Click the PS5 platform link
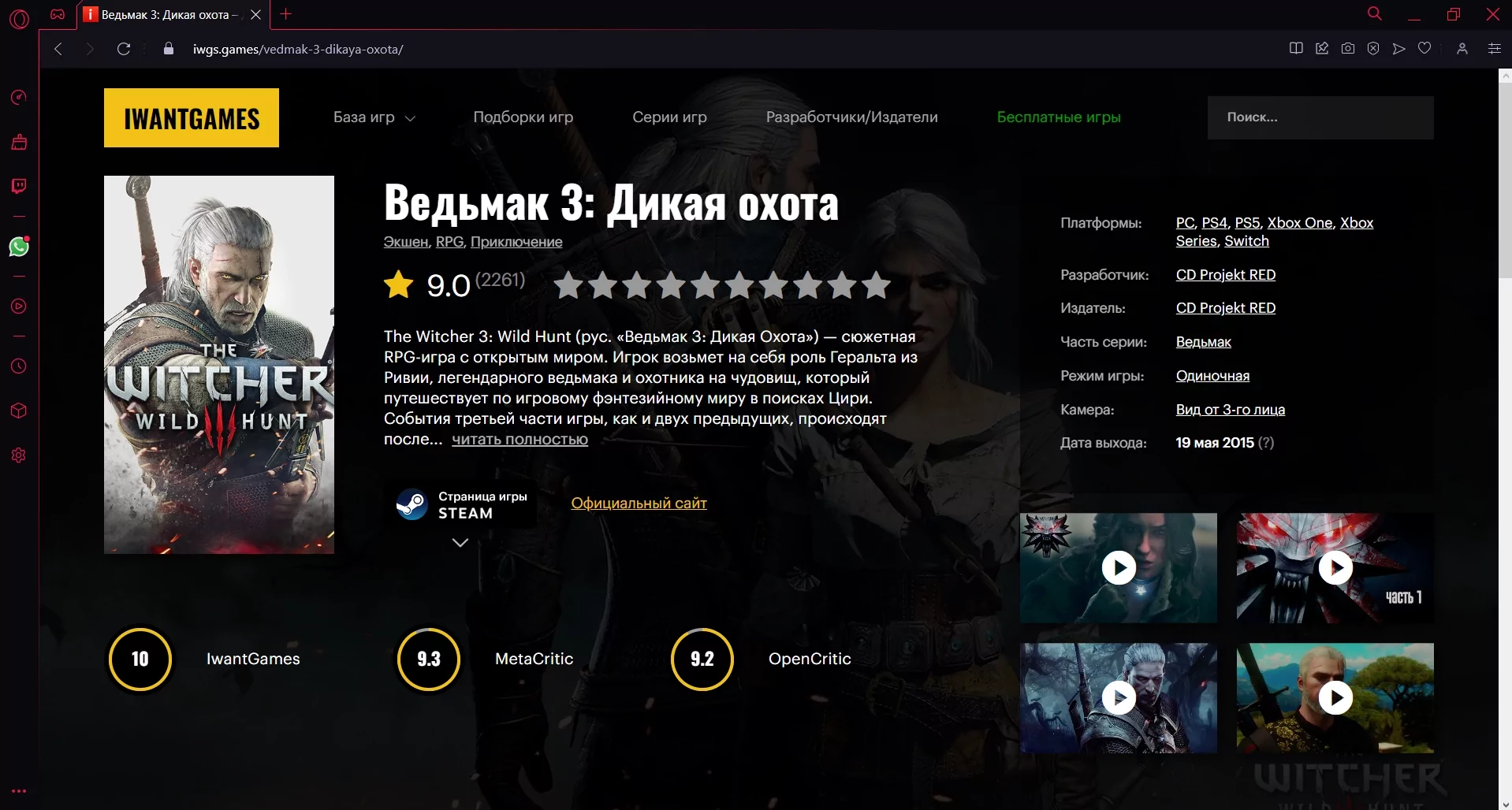Screen dimensions: 1512x810 (1247, 223)
